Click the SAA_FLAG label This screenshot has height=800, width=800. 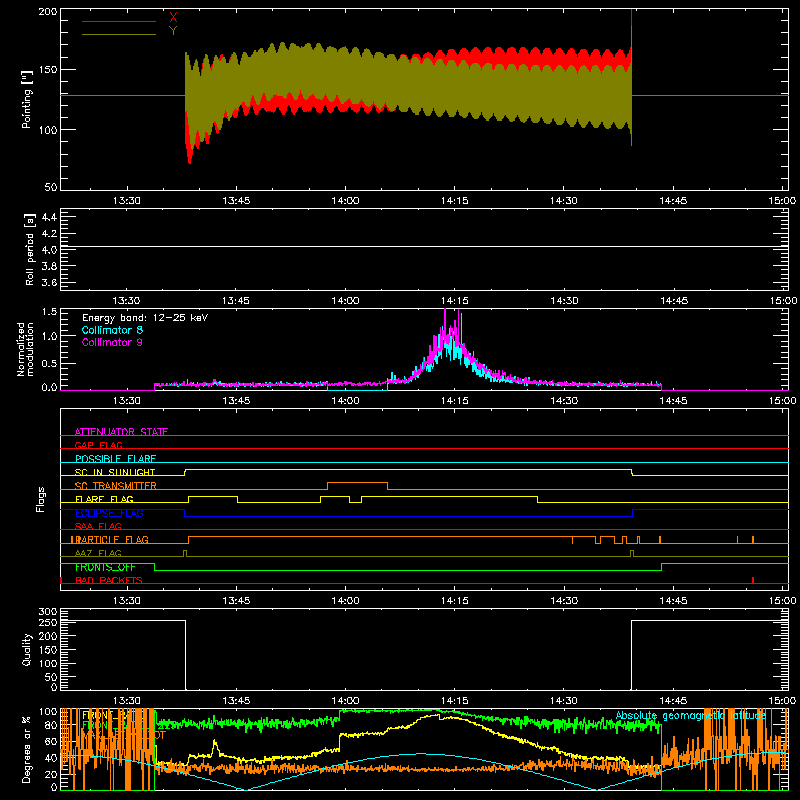pyautogui.click(x=98, y=526)
